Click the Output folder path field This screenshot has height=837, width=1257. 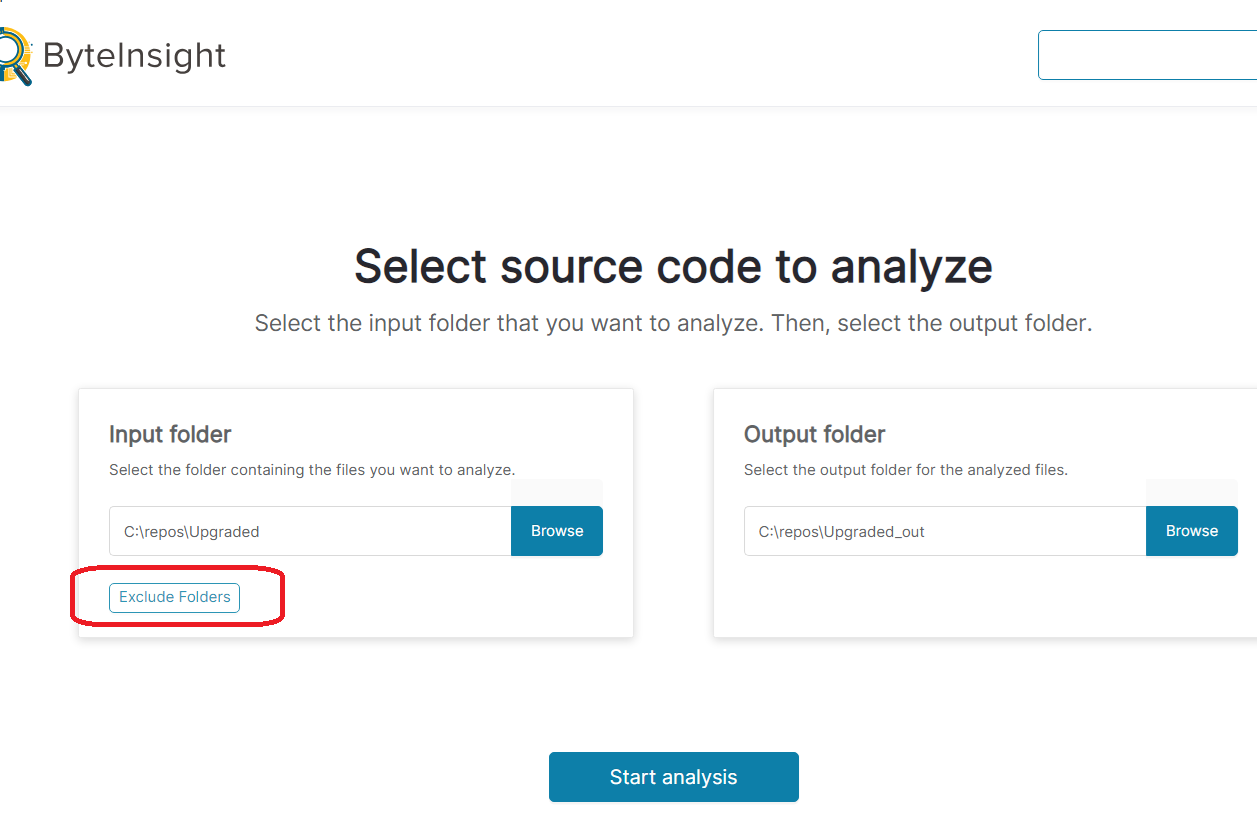point(944,531)
